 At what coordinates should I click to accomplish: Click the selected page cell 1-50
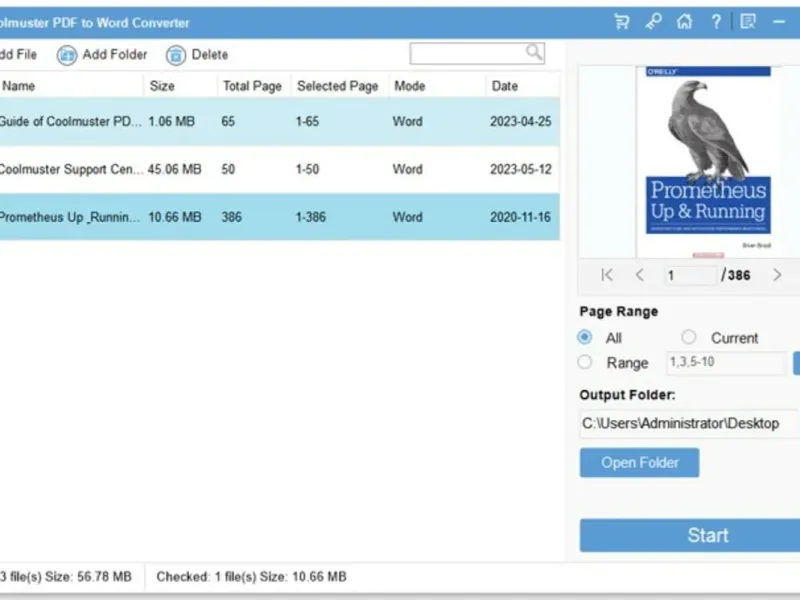point(307,169)
